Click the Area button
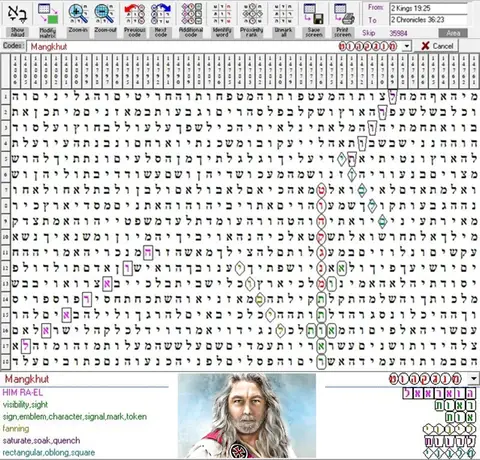Screen dimensions: 480x460 point(453,33)
